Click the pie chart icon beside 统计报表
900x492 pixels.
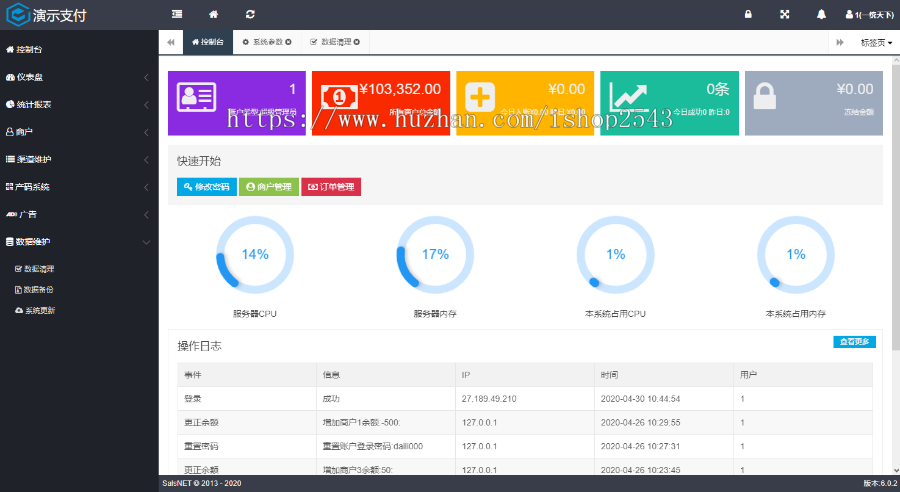(x=10, y=104)
